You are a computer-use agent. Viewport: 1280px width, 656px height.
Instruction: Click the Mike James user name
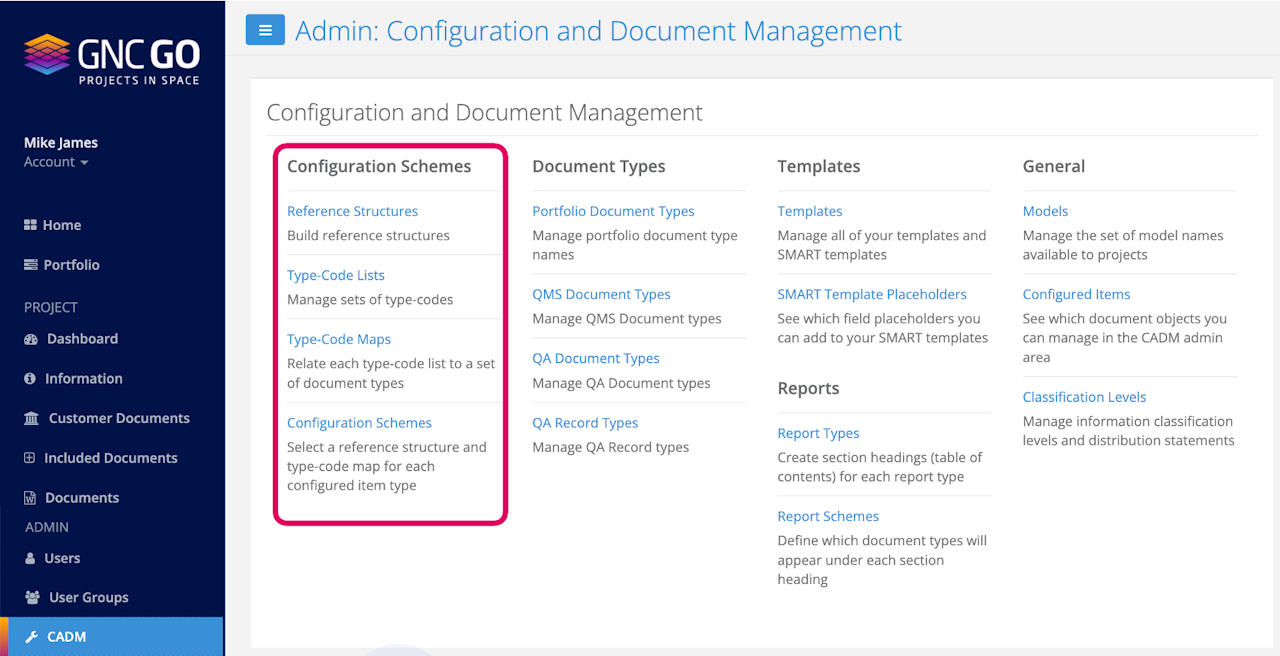pyautogui.click(x=61, y=142)
